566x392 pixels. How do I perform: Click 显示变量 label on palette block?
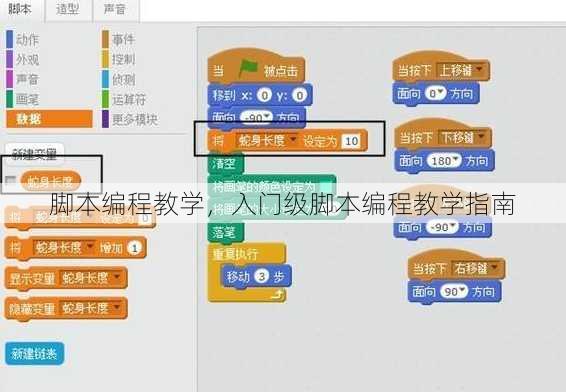click(x=32, y=278)
